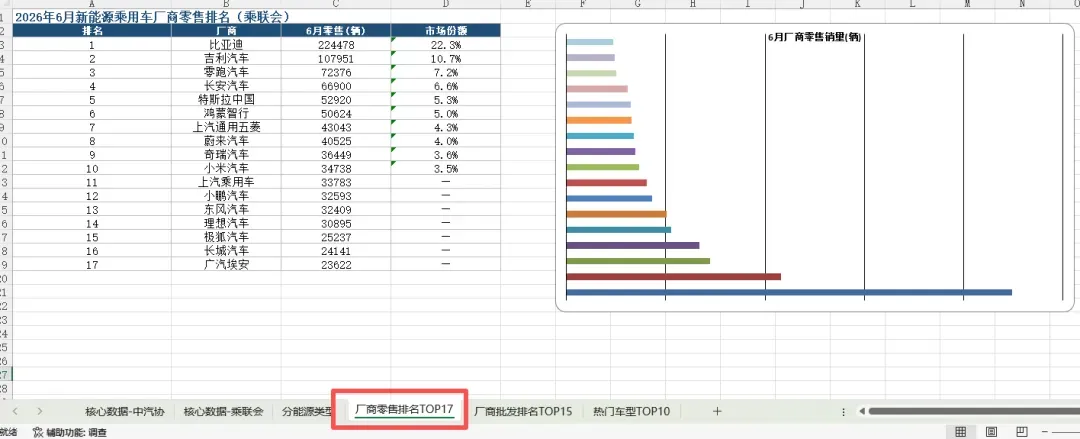The image size is (1080, 439).
Task: Select the cell containing 上汽通用五菱
Action: pyautogui.click(x=226, y=127)
